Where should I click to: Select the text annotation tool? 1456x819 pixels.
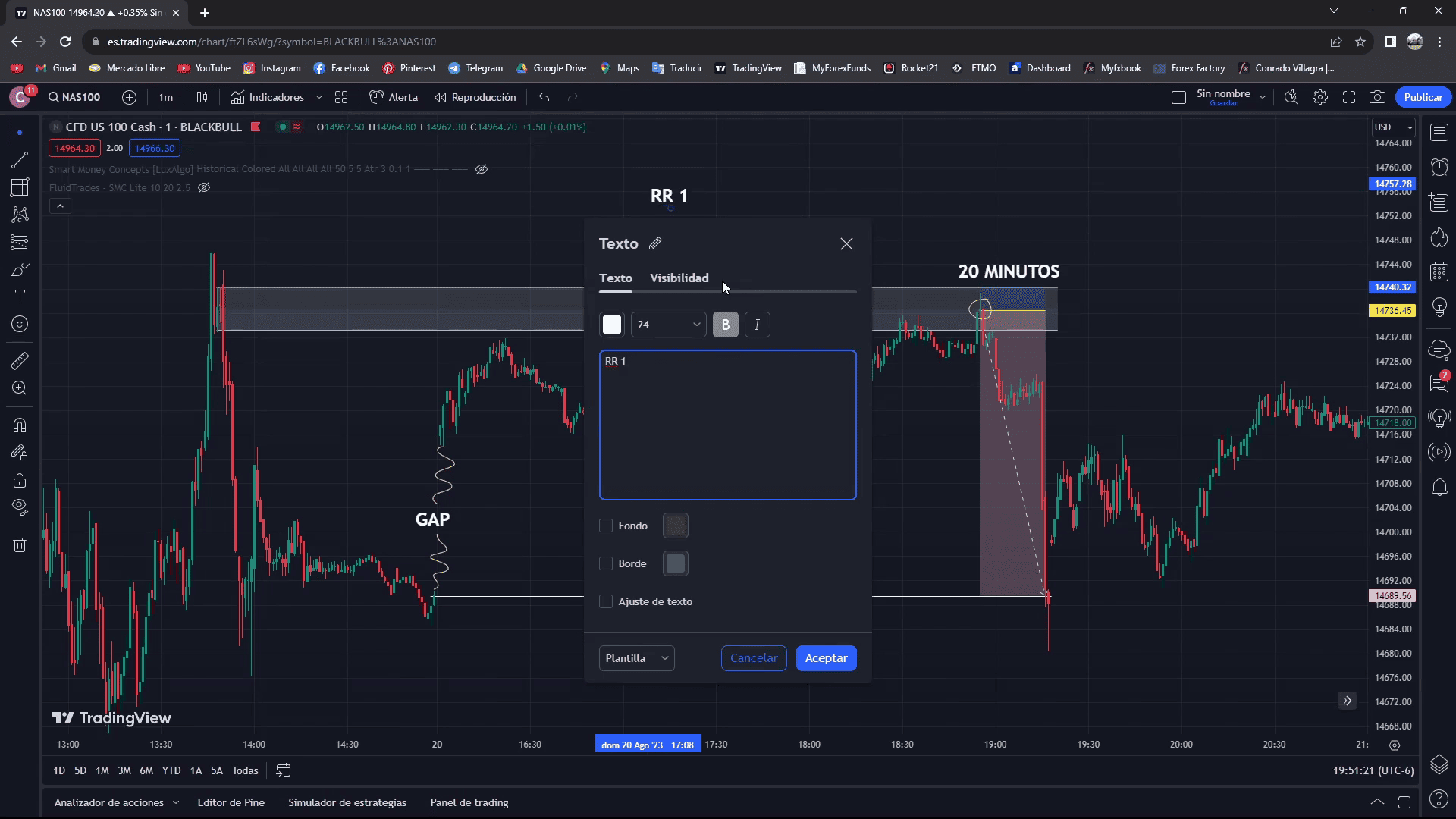(20, 297)
